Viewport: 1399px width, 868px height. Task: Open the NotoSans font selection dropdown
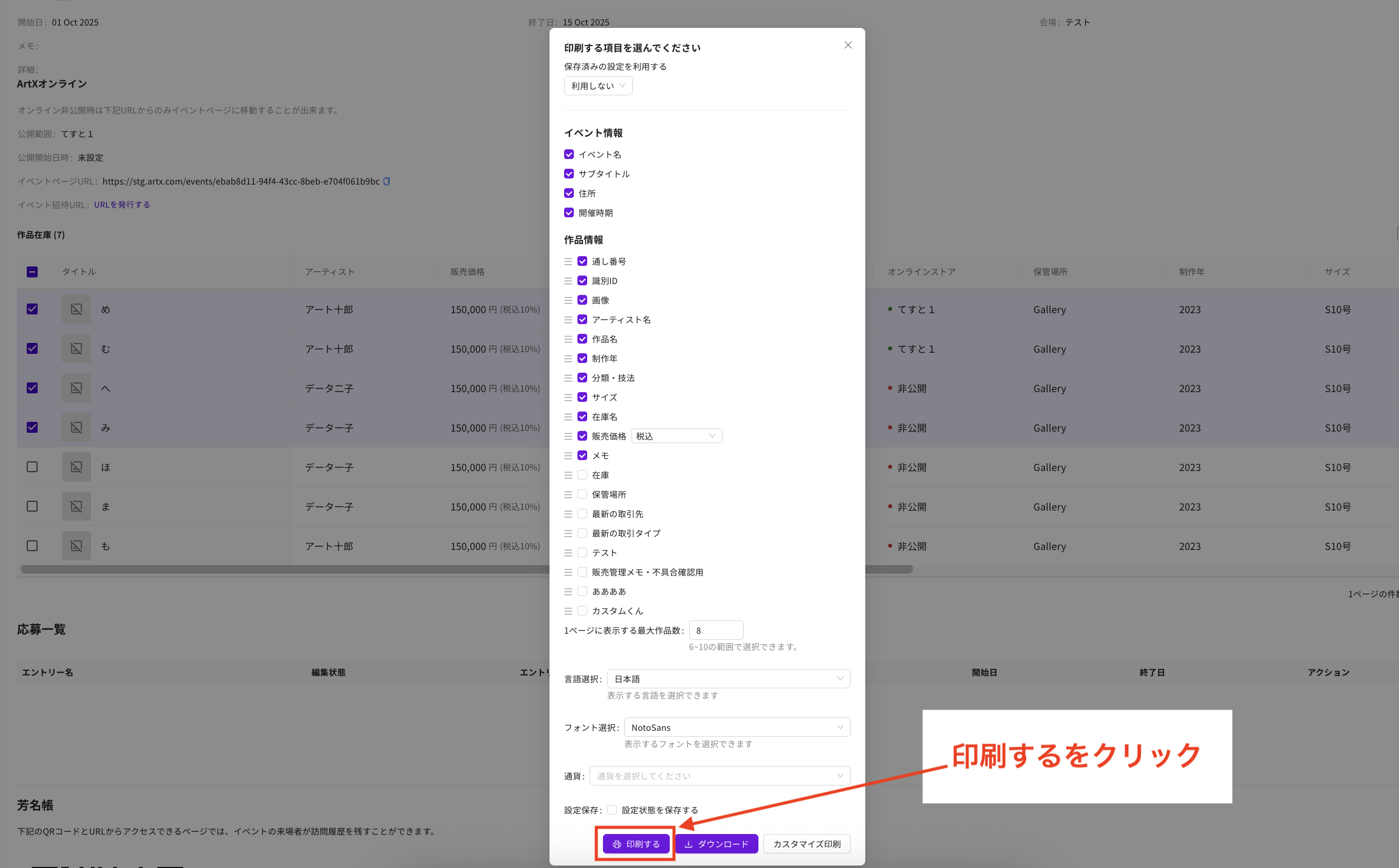[737, 727]
